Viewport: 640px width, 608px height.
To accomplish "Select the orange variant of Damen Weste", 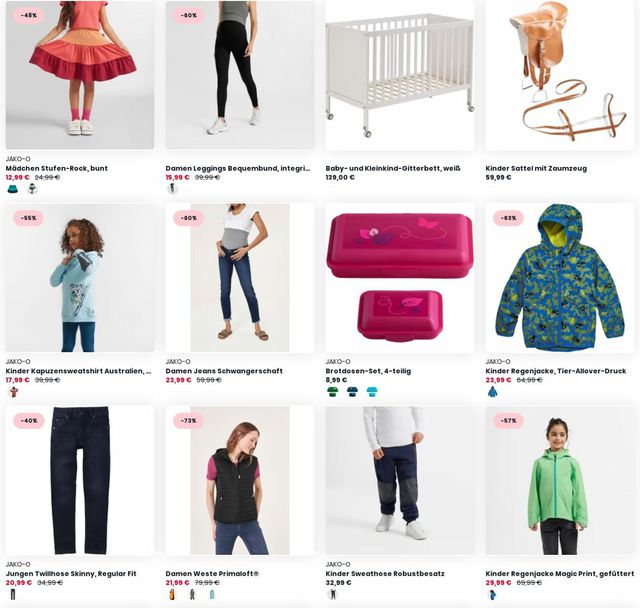I will (173, 595).
